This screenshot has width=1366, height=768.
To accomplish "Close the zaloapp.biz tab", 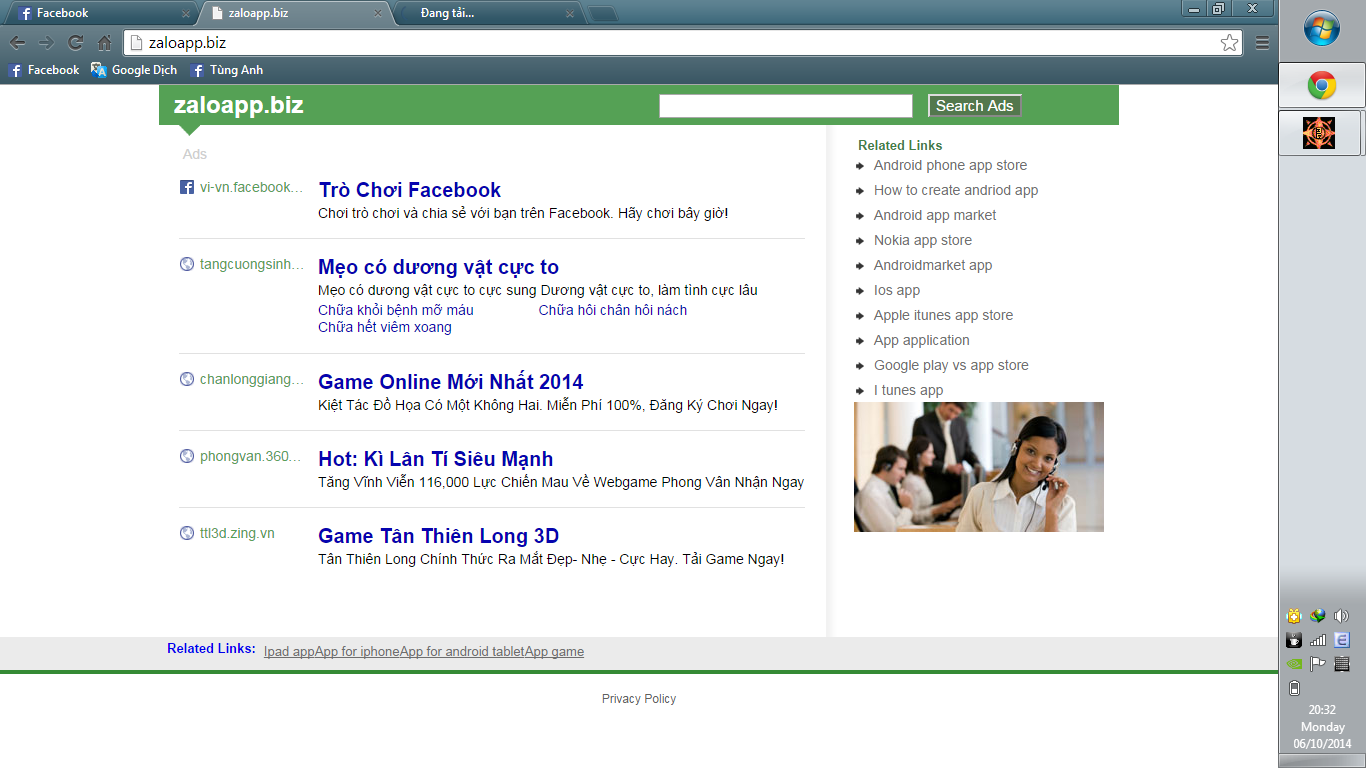I will tap(377, 14).
